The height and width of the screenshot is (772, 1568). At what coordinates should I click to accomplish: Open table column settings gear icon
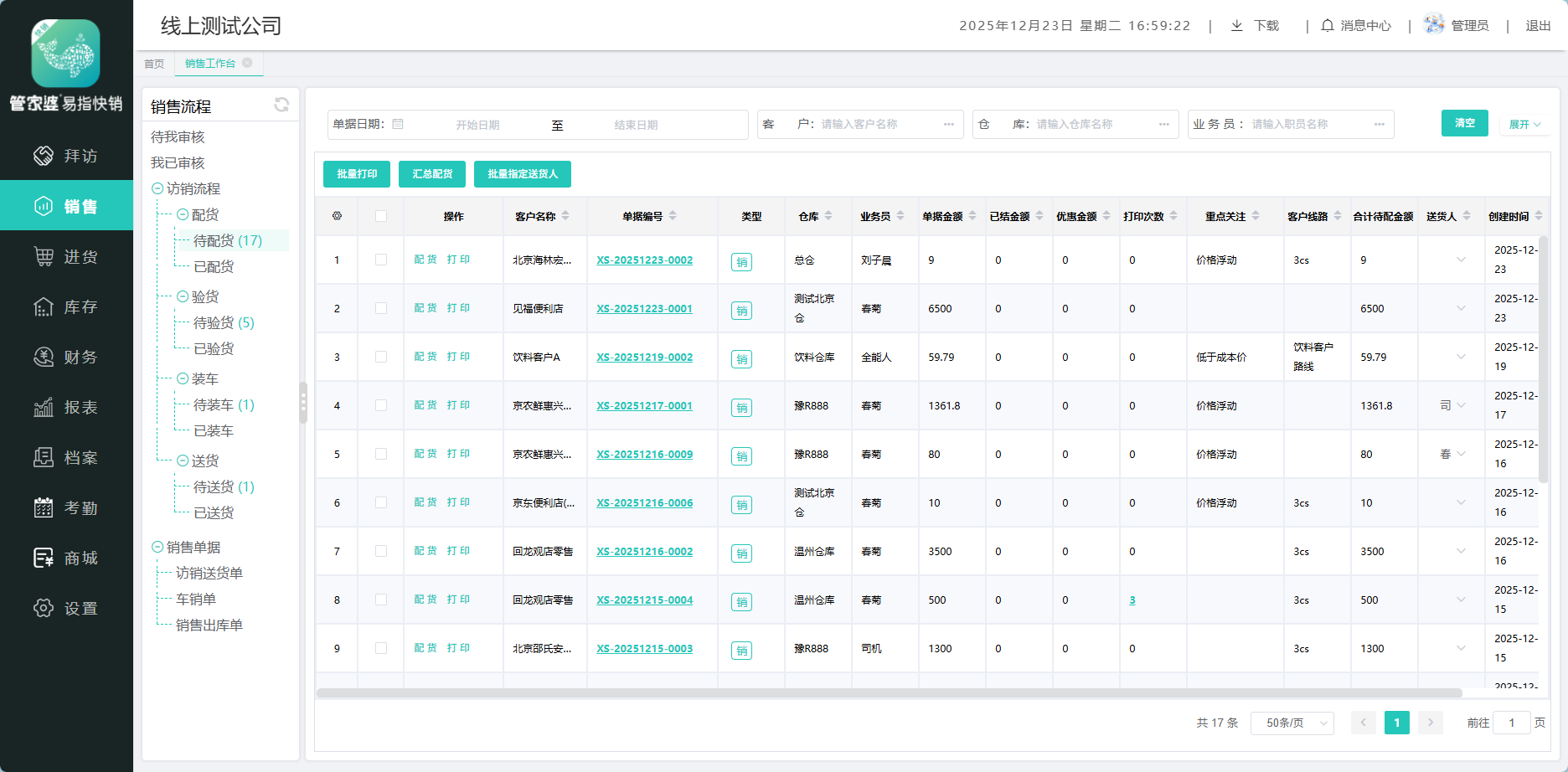coord(337,216)
